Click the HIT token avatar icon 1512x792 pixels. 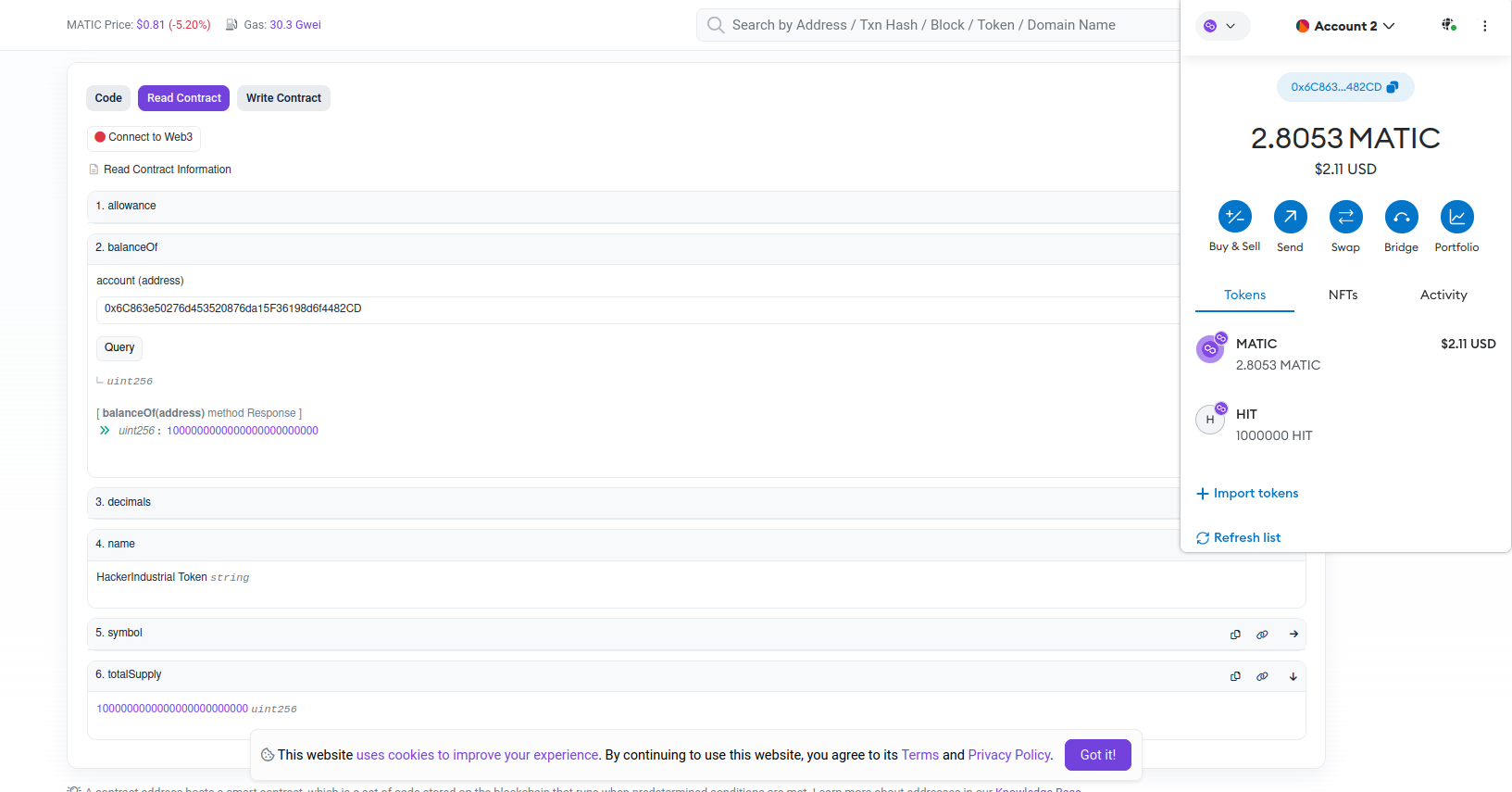1210,420
